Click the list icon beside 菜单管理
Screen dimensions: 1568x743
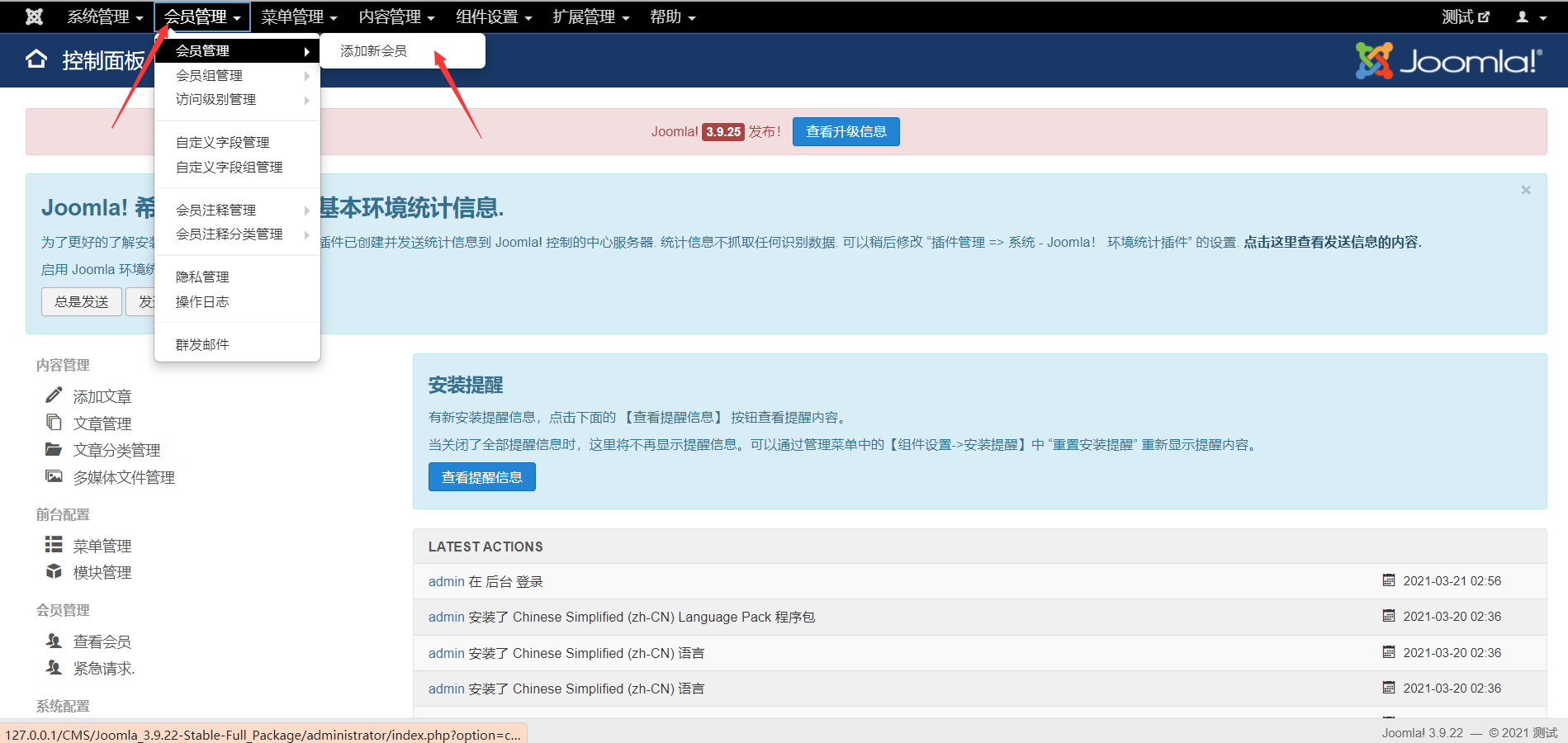pyautogui.click(x=53, y=544)
